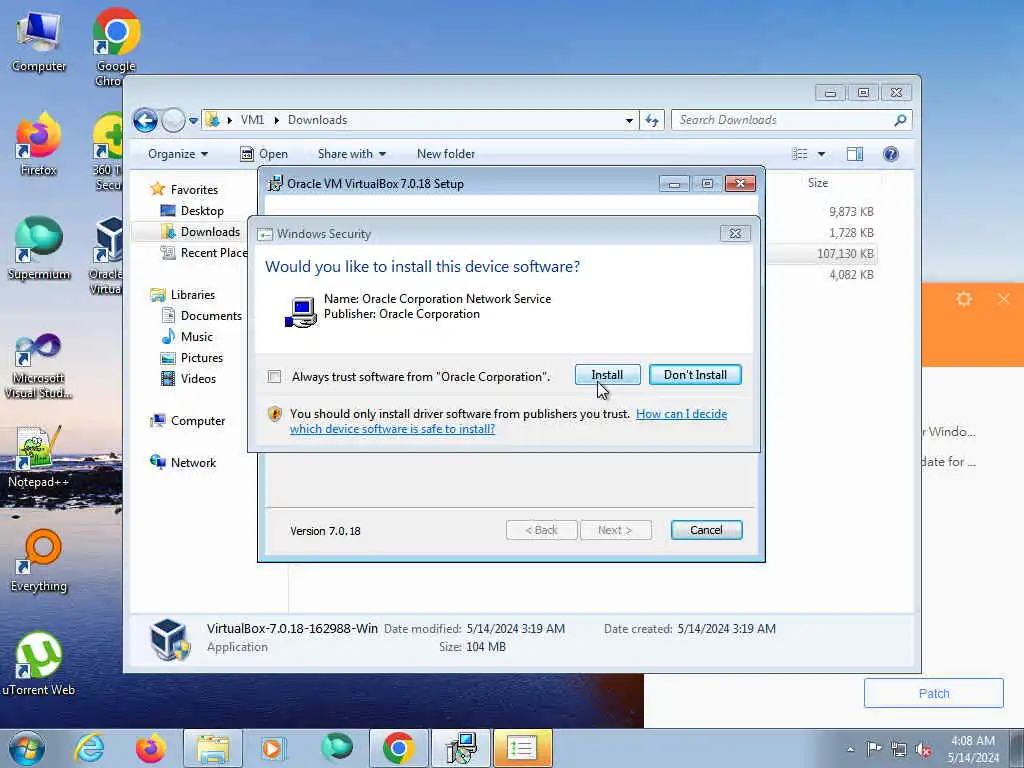Click the Firefox desktop icon
Viewport: 1024px width, 768px height.
pos(39,145)
